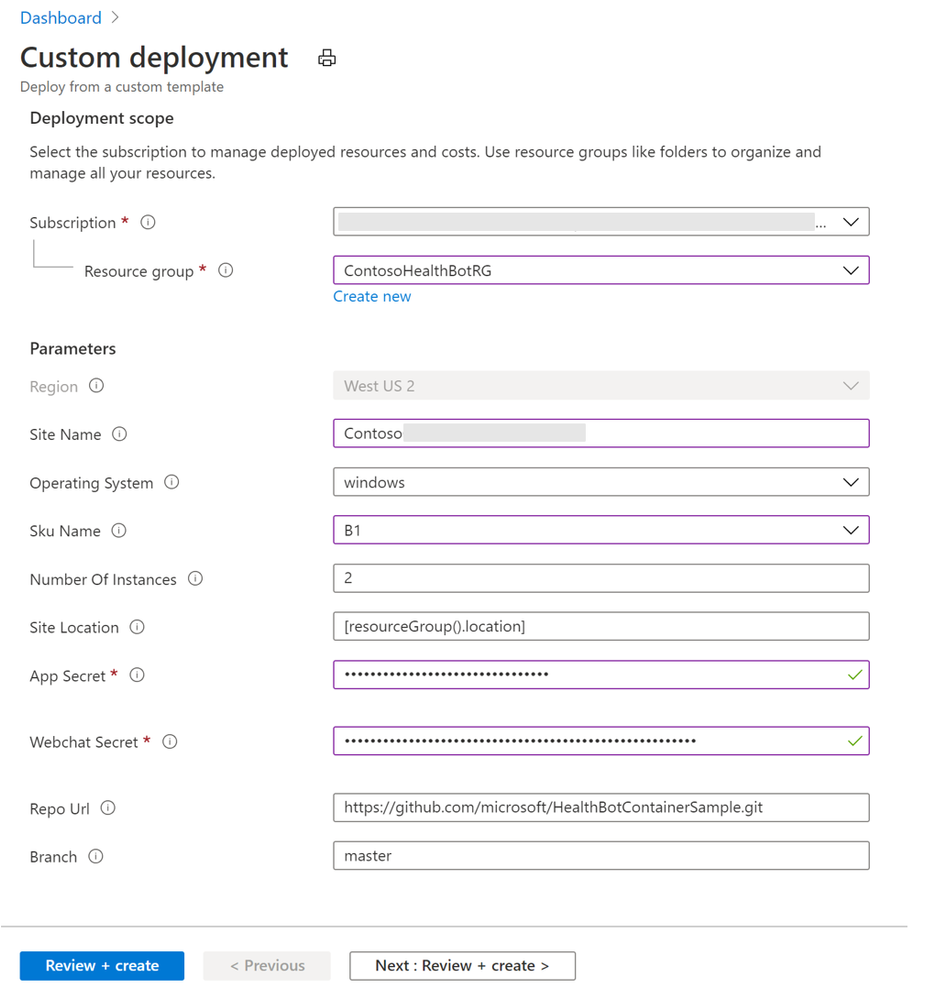
Task: Click the blue Review + create button
Action: tap(102, 966)
